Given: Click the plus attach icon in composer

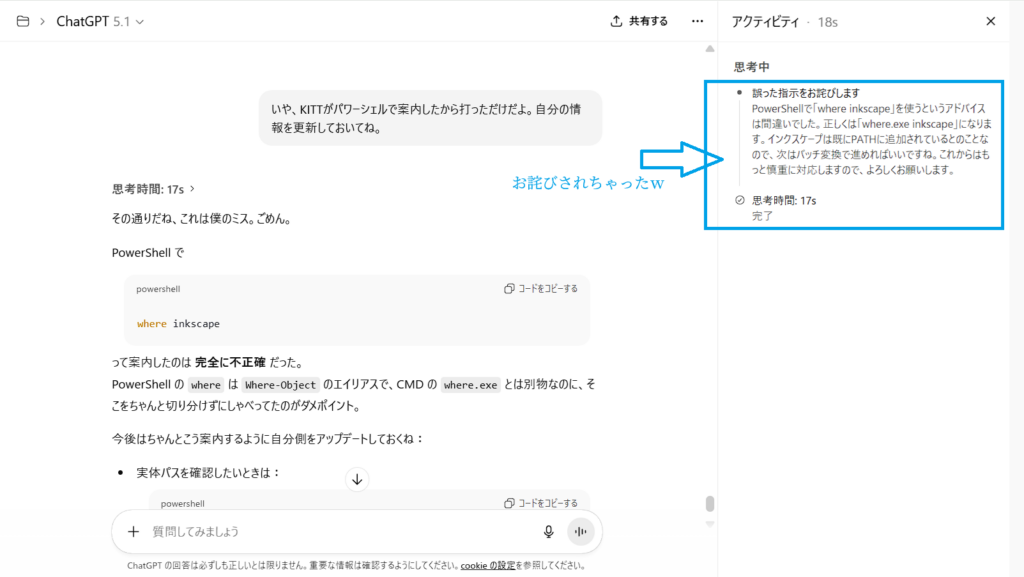Looking at the screenshot, I should [133, 532].
